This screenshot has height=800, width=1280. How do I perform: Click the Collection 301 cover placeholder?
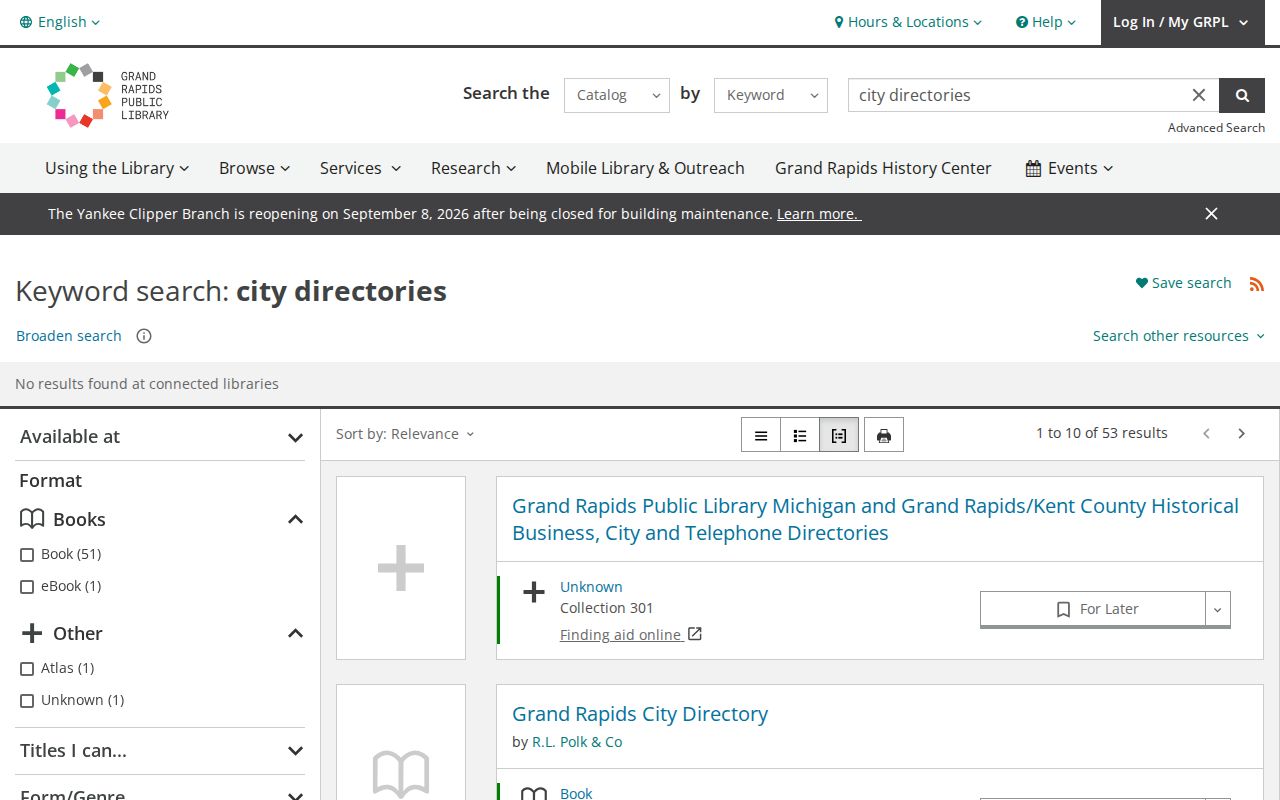401,568
